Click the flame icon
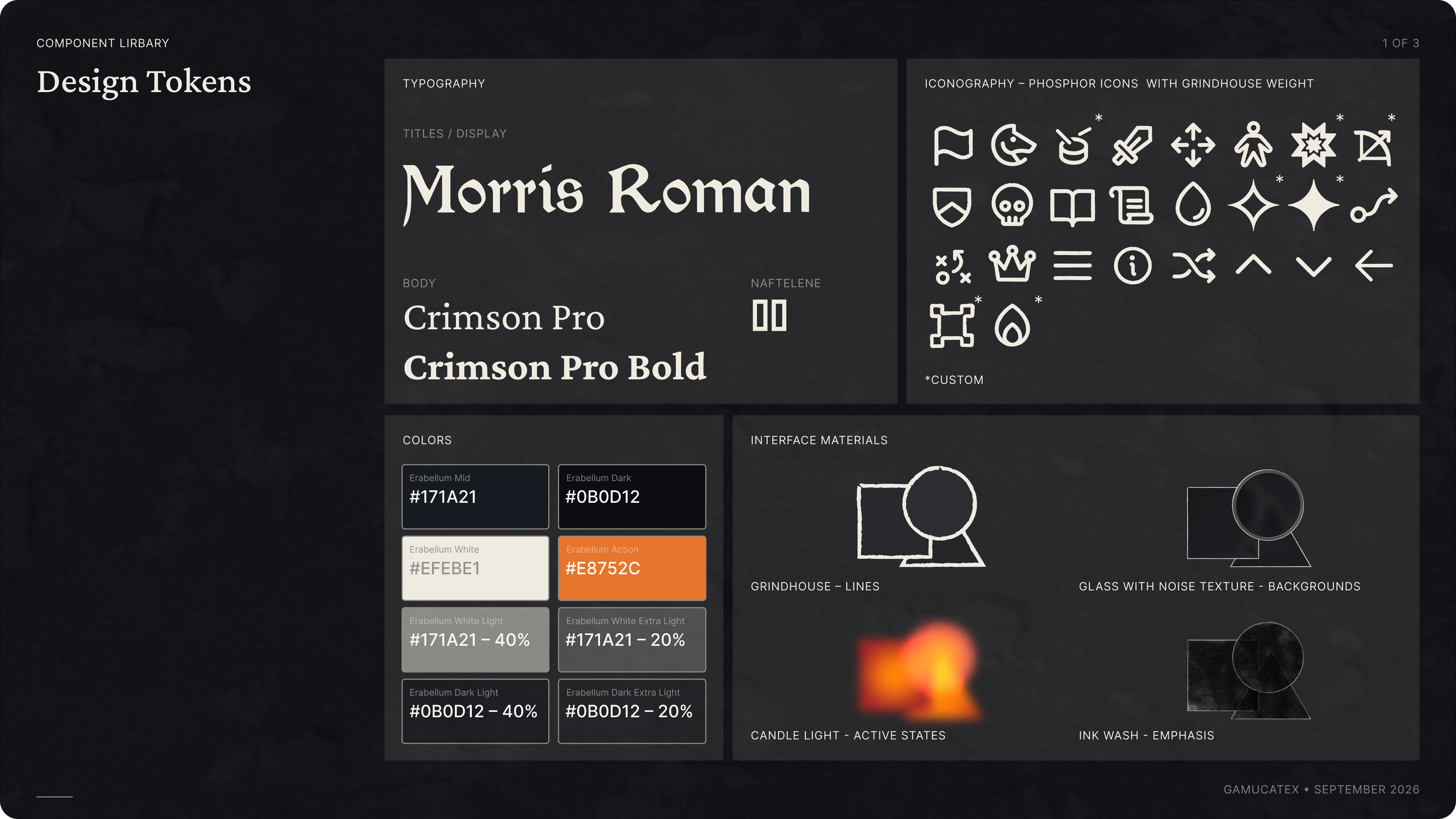The height and width of the screenshot is (819, 1456). 1012,325
